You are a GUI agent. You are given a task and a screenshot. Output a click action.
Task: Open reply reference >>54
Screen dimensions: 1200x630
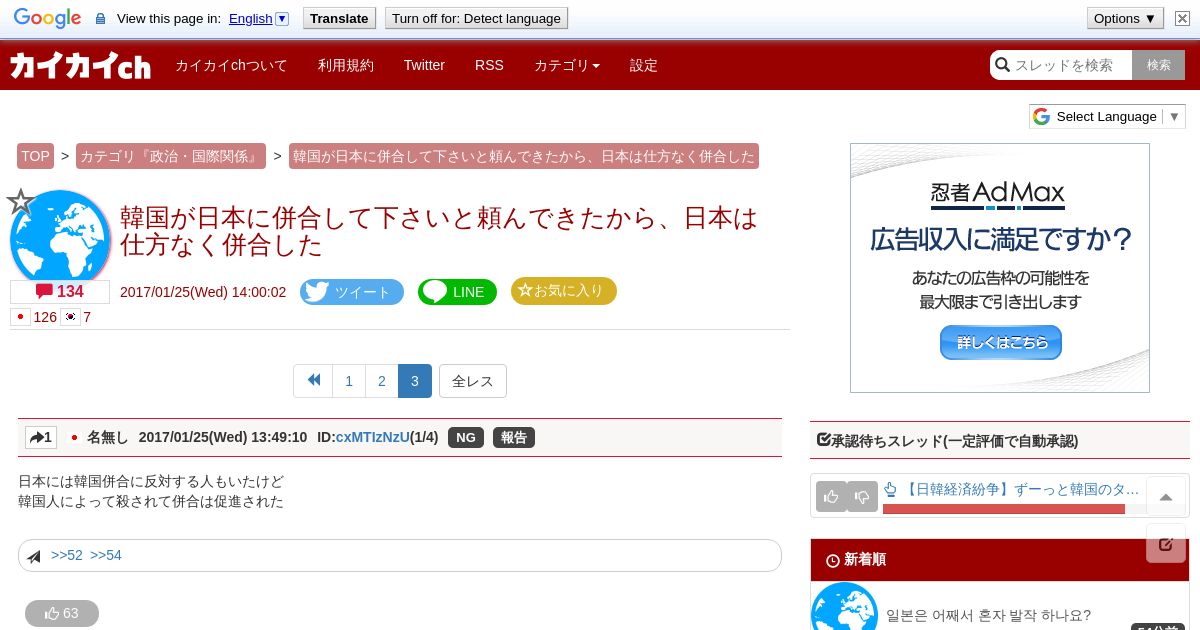click(x=106, y=555)
